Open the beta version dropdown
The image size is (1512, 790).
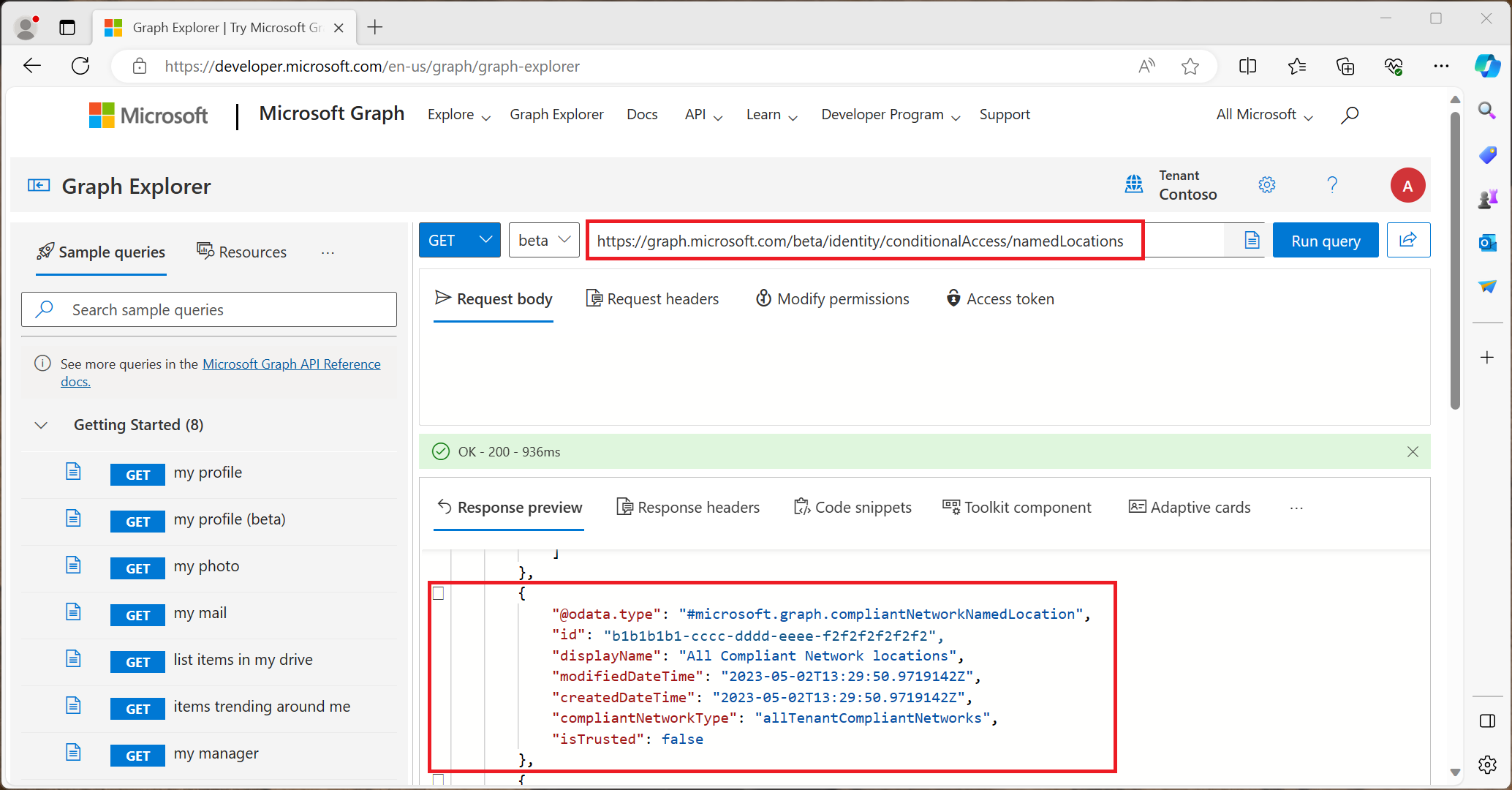pos(543,241)
